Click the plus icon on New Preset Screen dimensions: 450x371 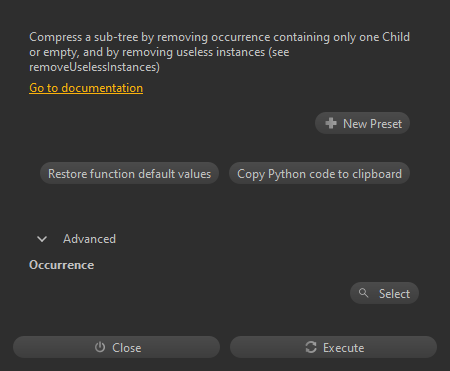pyautogui.click(x=331, y=123)
